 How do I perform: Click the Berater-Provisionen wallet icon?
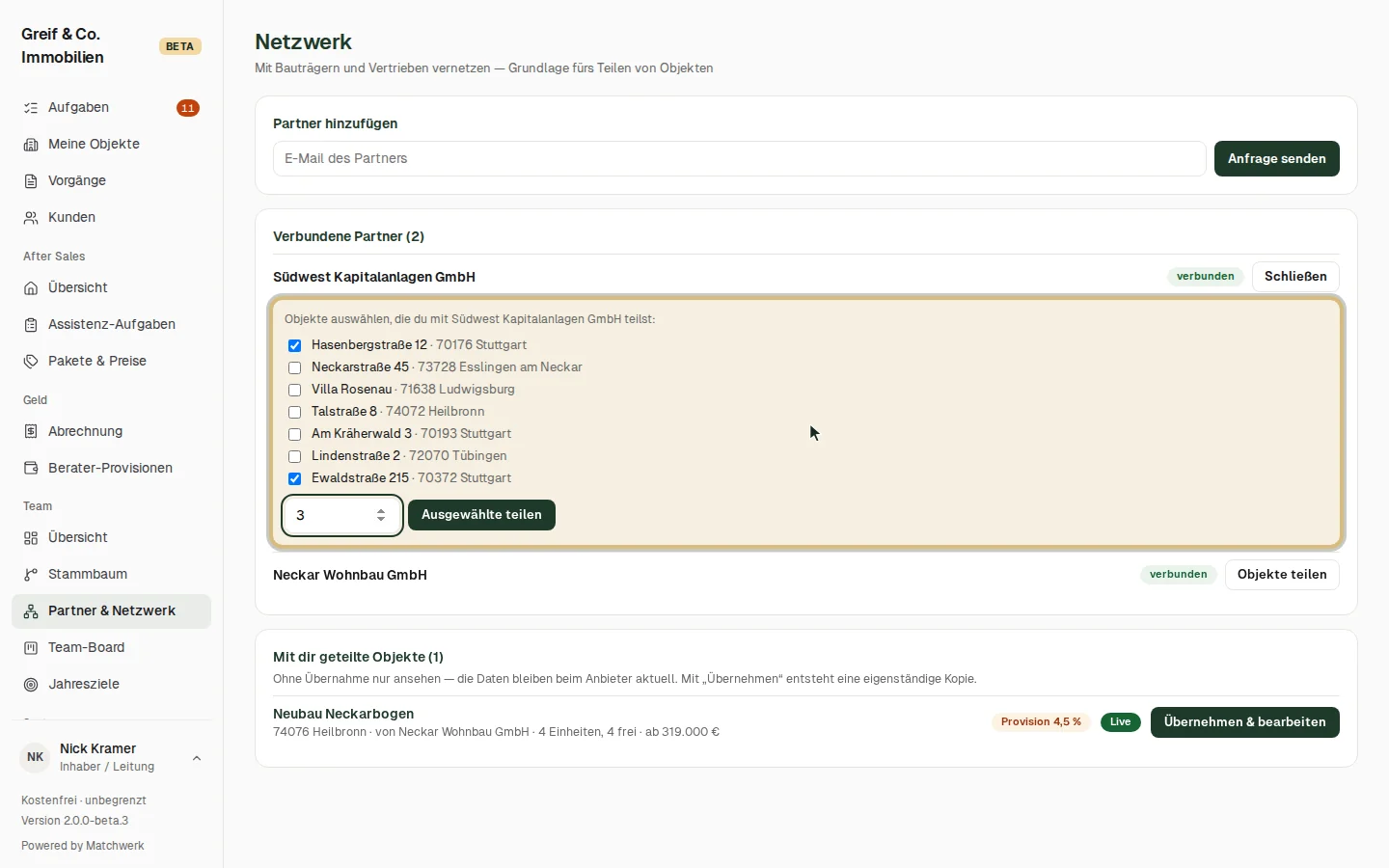pos(31,469)
